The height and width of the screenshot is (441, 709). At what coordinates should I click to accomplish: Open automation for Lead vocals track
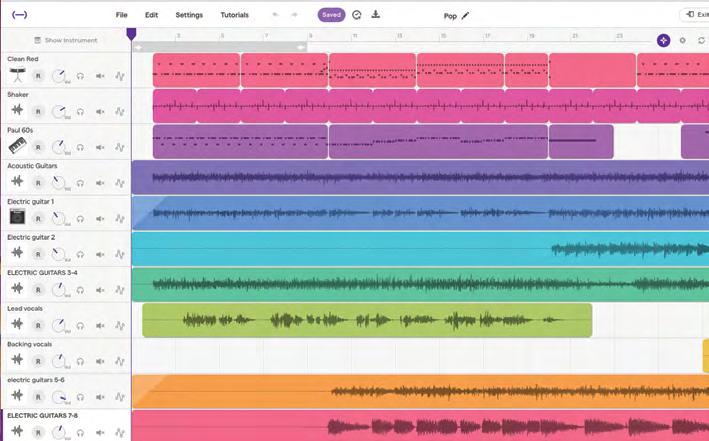point(120,326)
